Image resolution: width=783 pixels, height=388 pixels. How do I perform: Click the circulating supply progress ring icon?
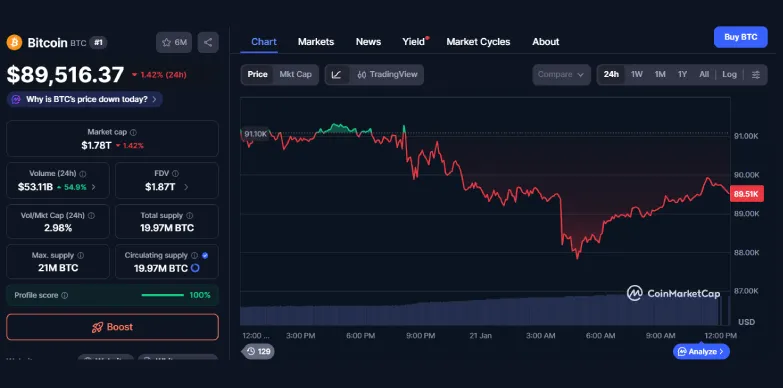[195, 268]
